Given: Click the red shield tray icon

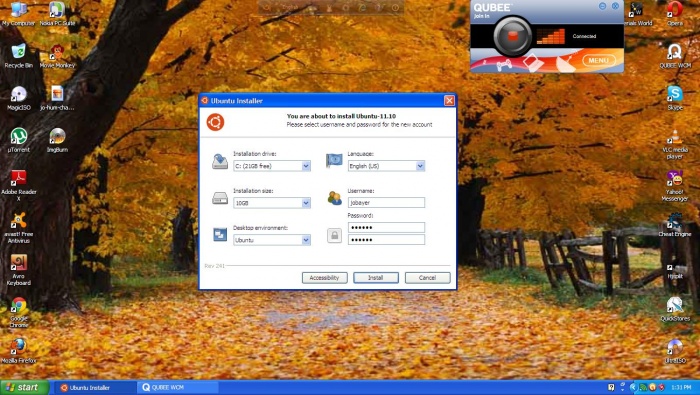Looking at the screenshot, I should click(661, 387).
